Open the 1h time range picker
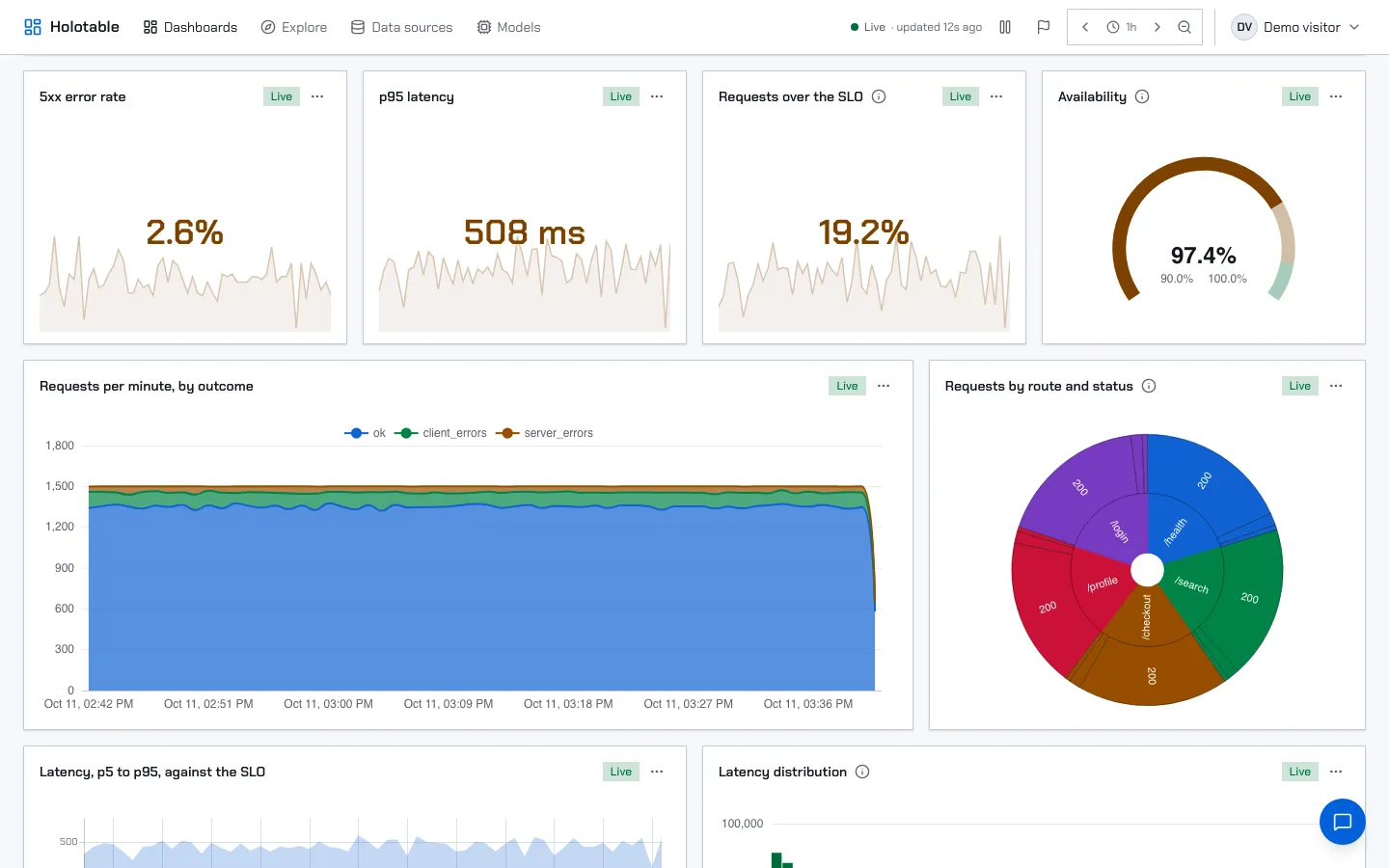Screen dimensions: 1389x868 pos(1121,27)
